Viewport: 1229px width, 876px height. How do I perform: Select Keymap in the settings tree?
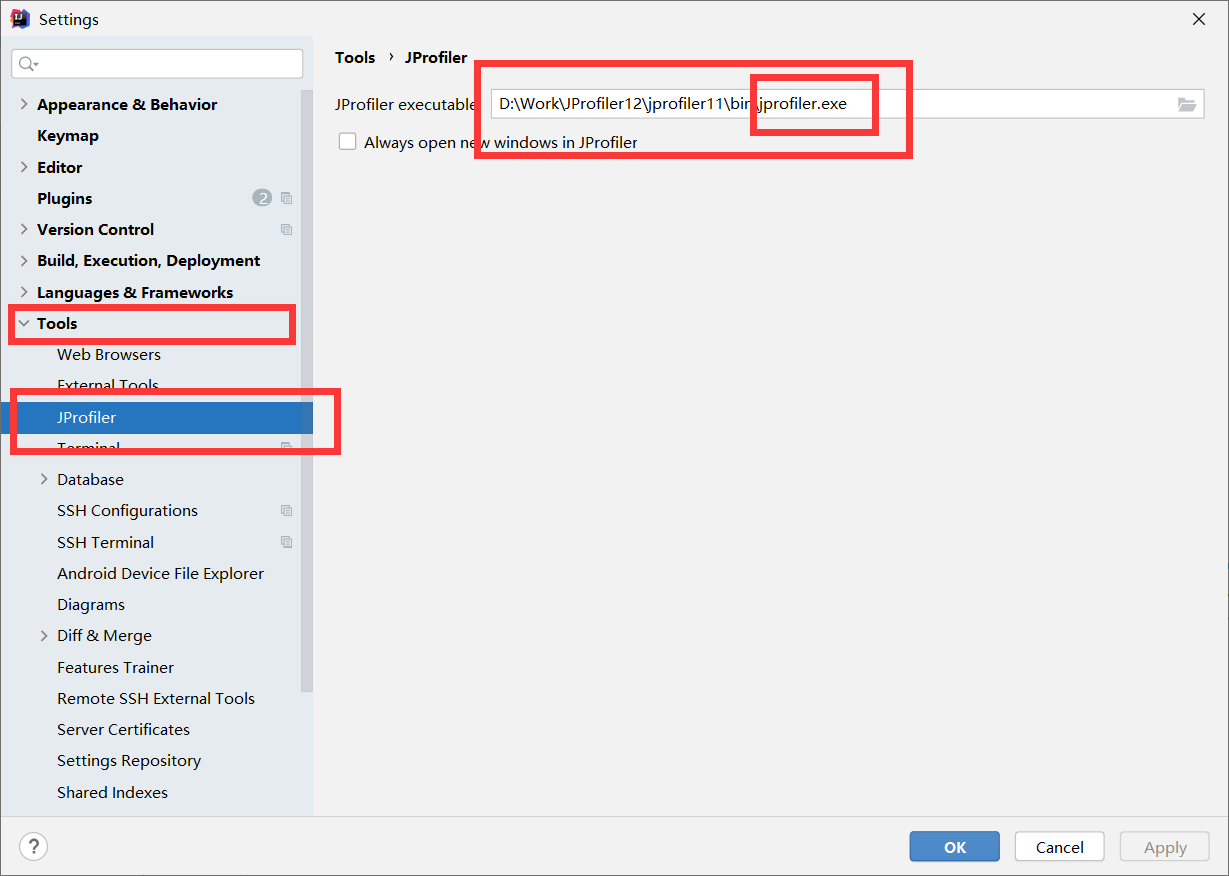tap(68, 135)
